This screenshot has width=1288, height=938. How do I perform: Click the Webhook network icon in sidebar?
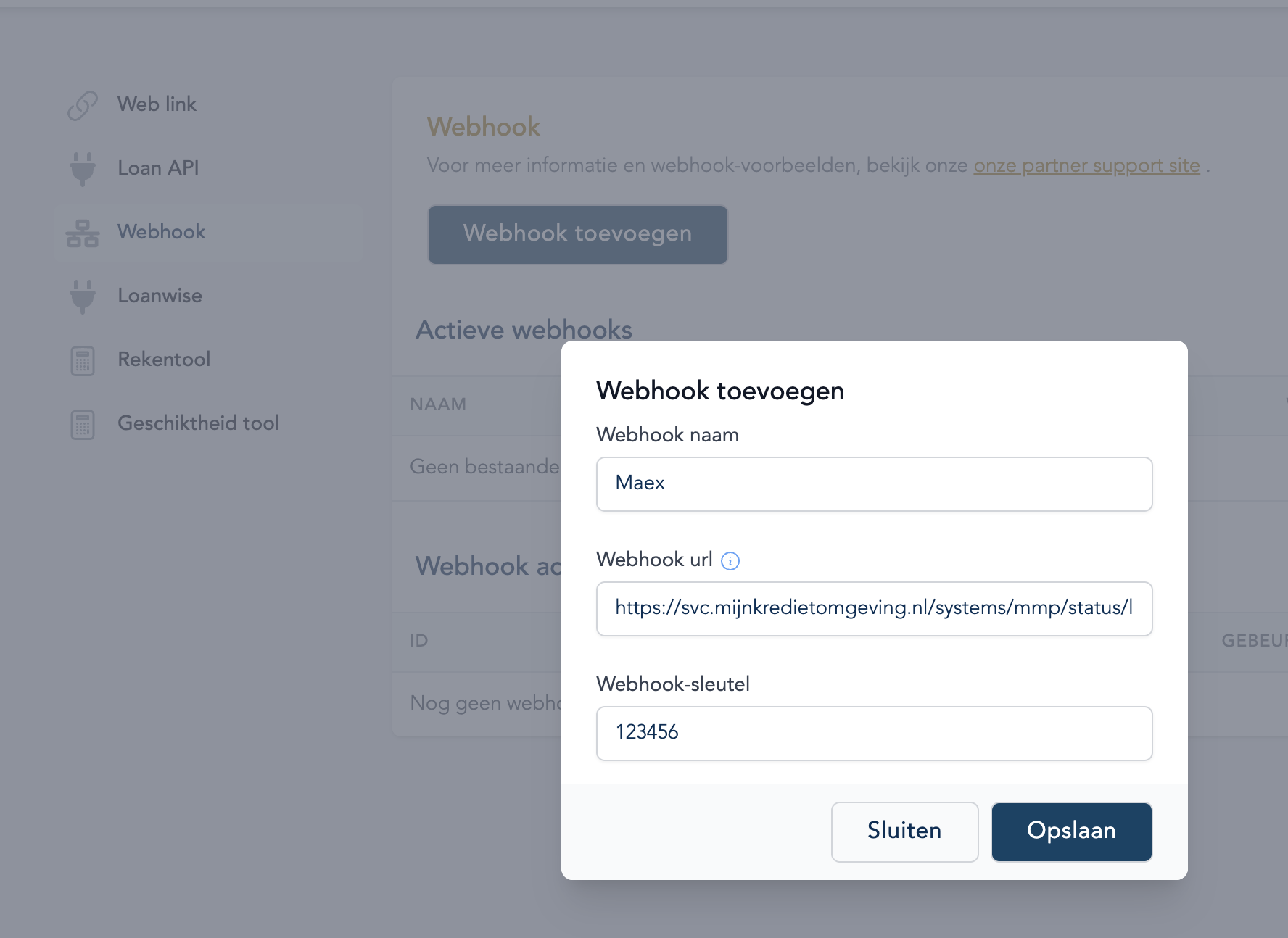click(83, 233)
